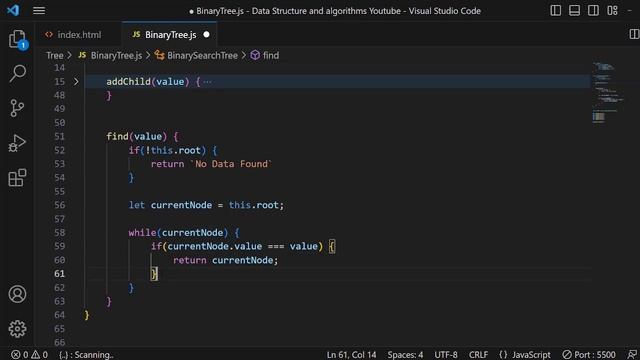Change end of line sequence CRLF
This screenshot has height=360, width=640.
coord(478,355)
